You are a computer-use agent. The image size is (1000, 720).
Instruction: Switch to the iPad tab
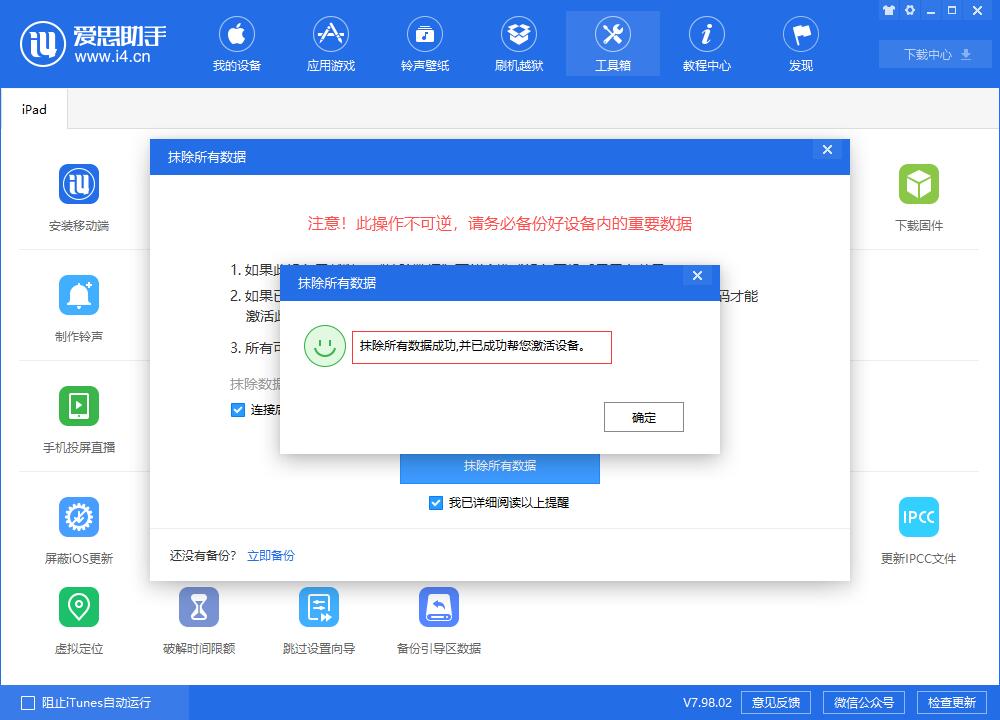coord(34,110)
